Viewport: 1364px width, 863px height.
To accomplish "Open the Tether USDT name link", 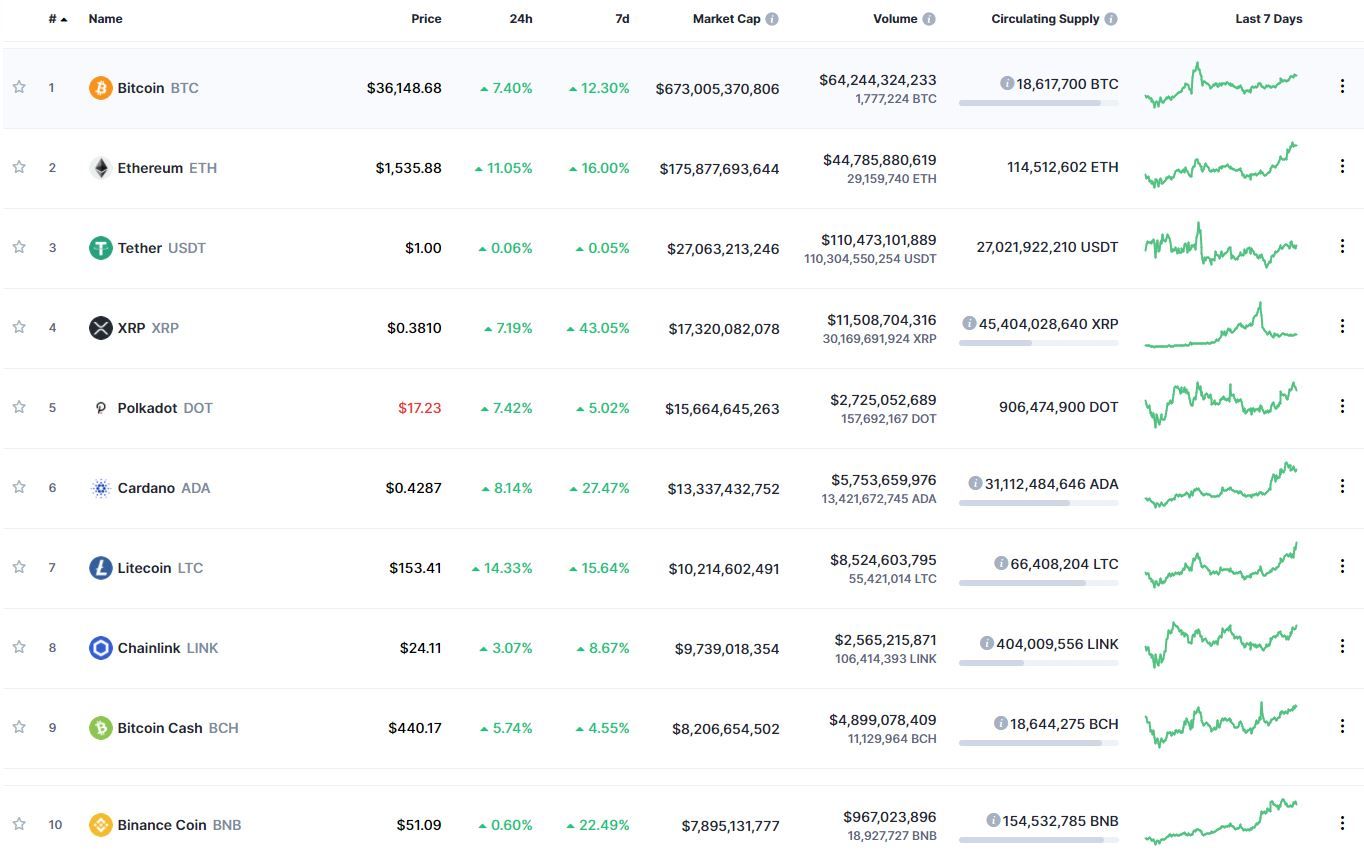I will (162, 248).
